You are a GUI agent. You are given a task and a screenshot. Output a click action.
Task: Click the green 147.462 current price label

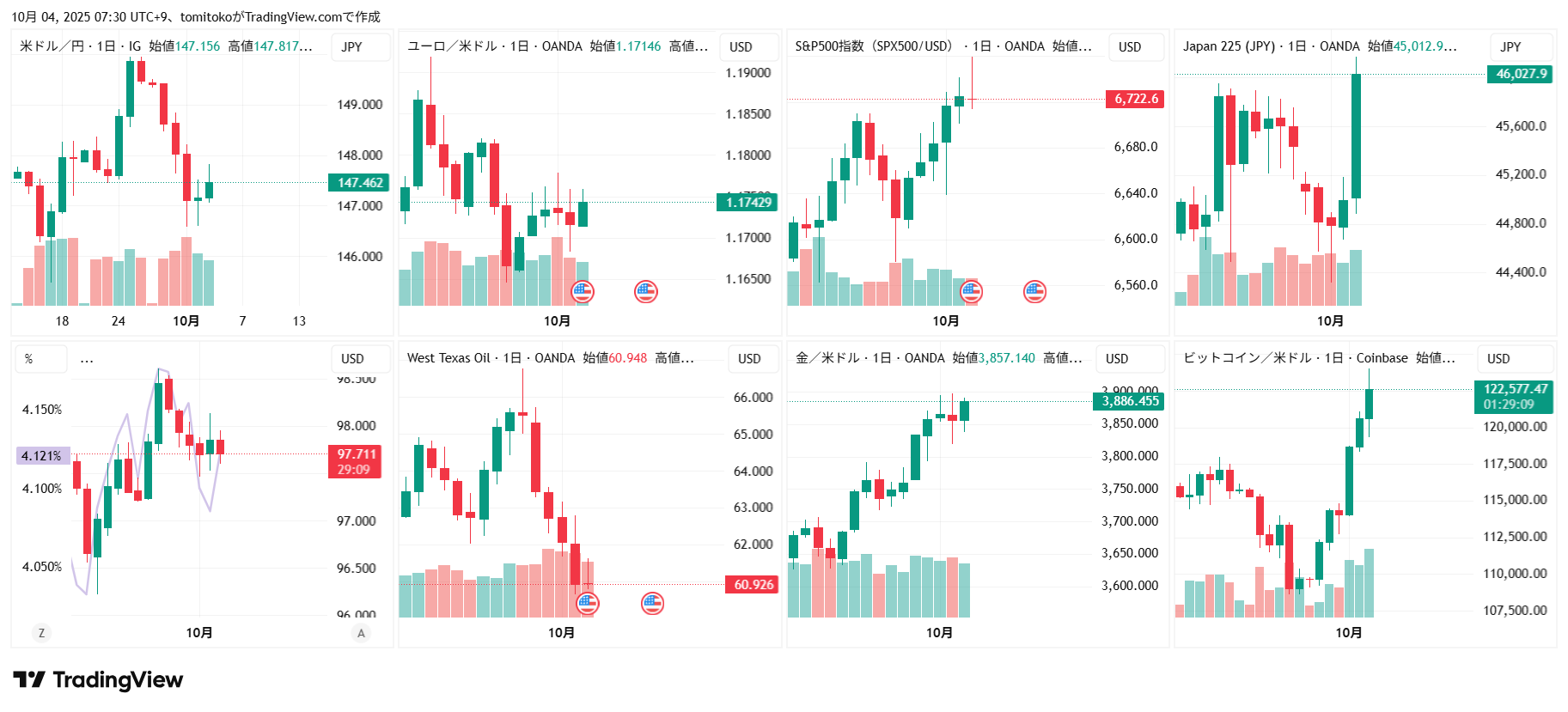coord(359,183)
